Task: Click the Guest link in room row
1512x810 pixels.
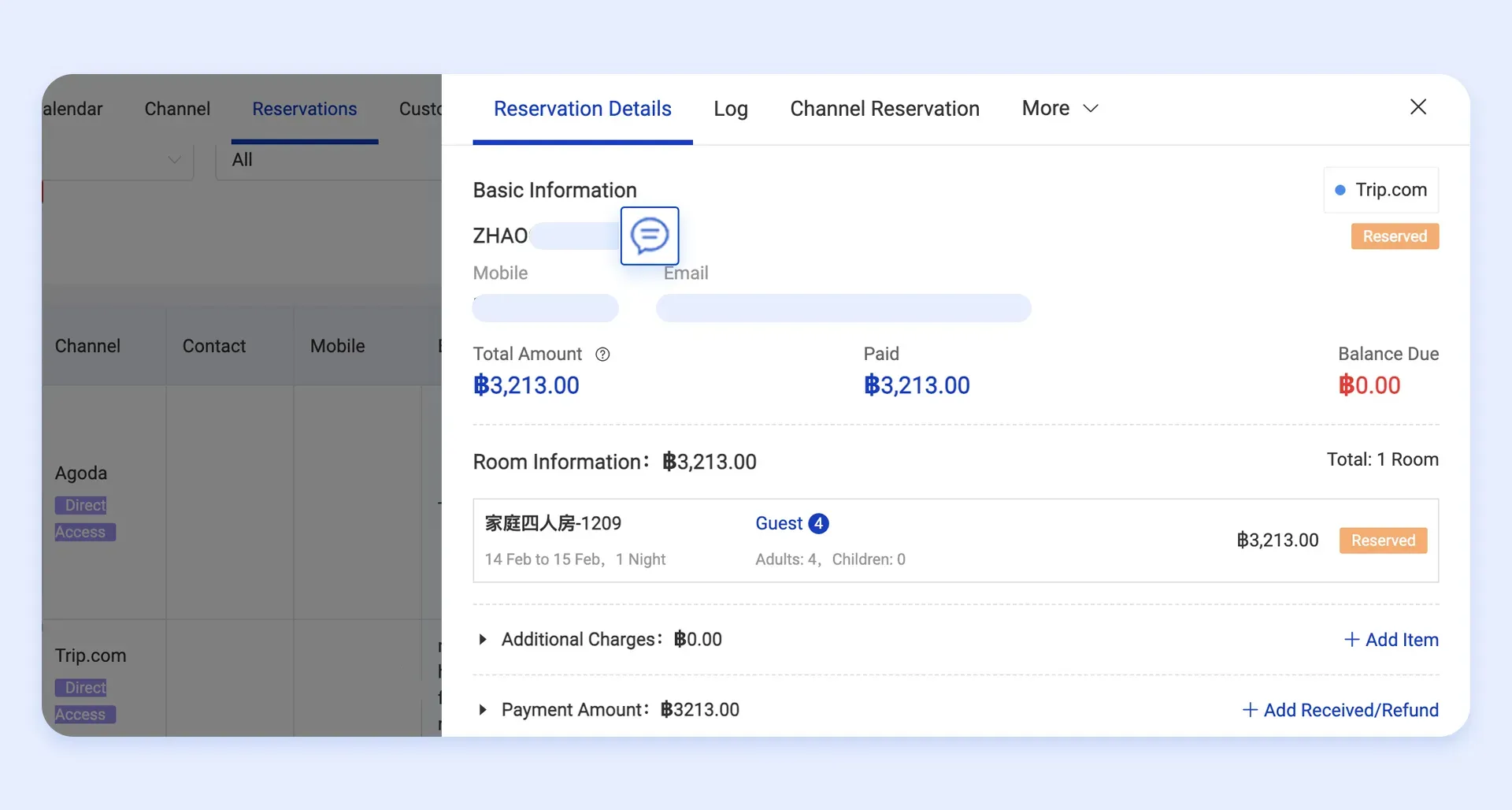Action: tap(778, 524)
